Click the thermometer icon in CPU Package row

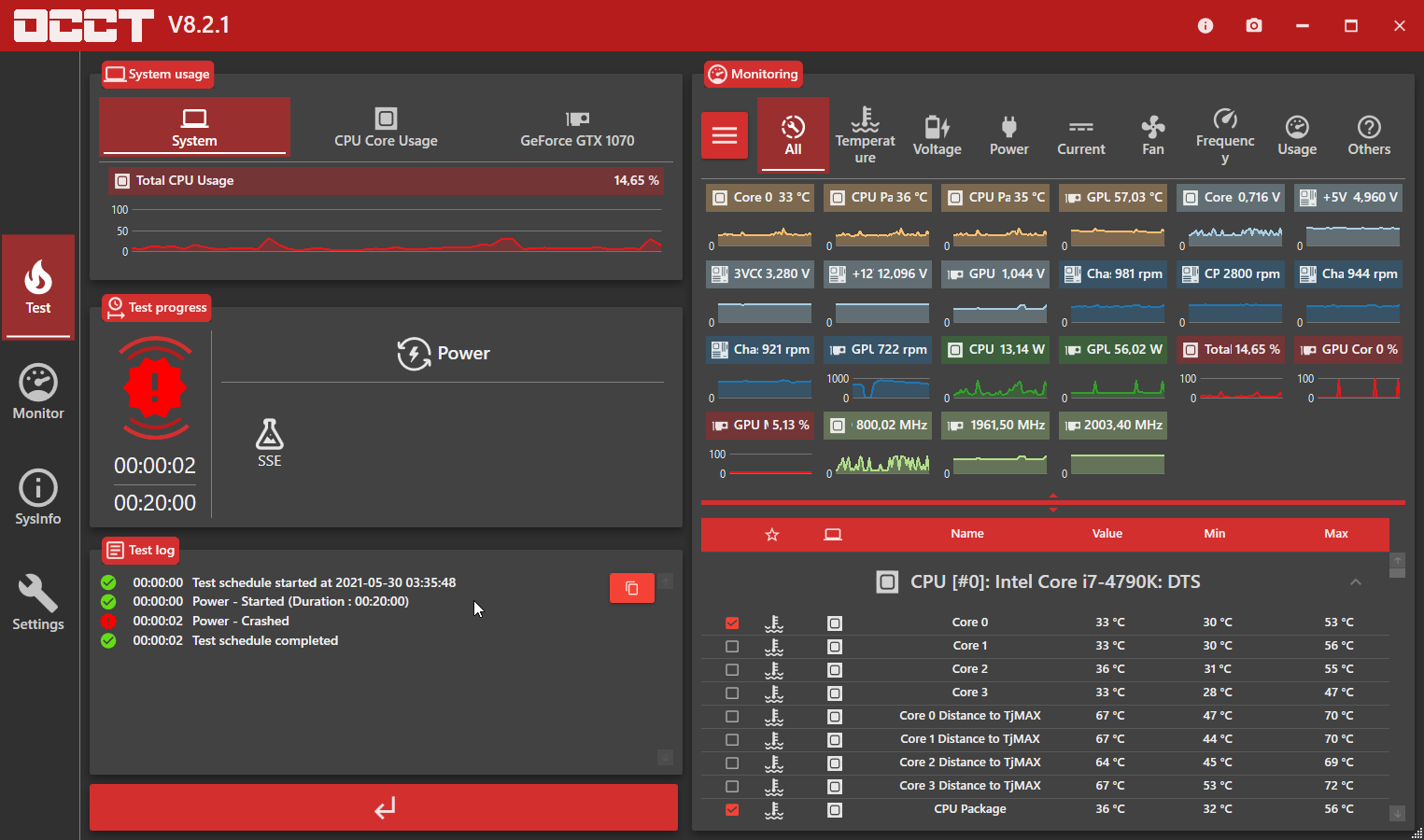(x=774, y=809)
